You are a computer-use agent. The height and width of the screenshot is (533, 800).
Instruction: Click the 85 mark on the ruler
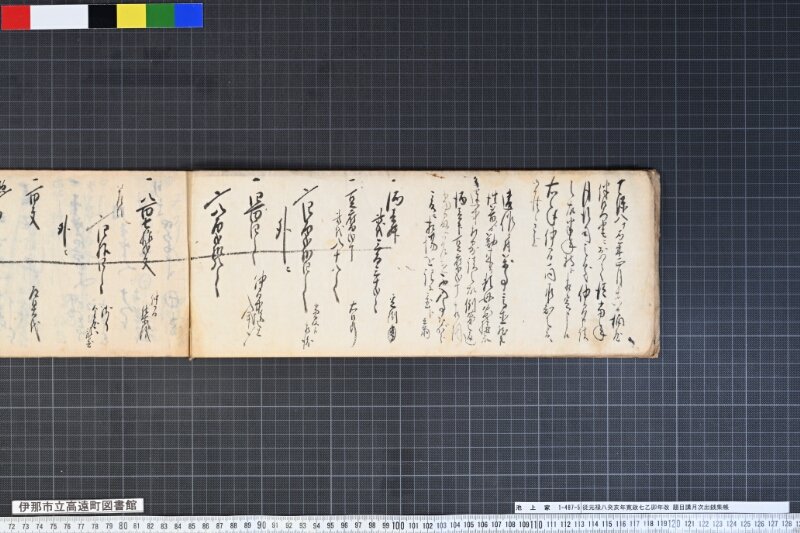coord(192,525)
